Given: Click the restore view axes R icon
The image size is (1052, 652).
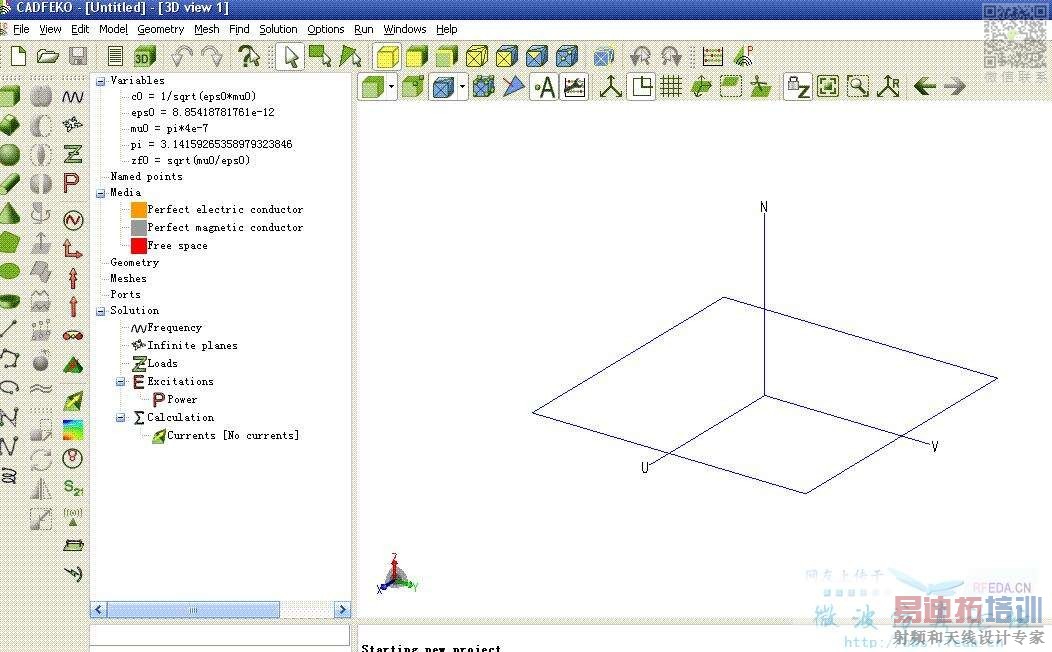Looking at the screenshot, I should pyautogui.click(x=888, y=87).
